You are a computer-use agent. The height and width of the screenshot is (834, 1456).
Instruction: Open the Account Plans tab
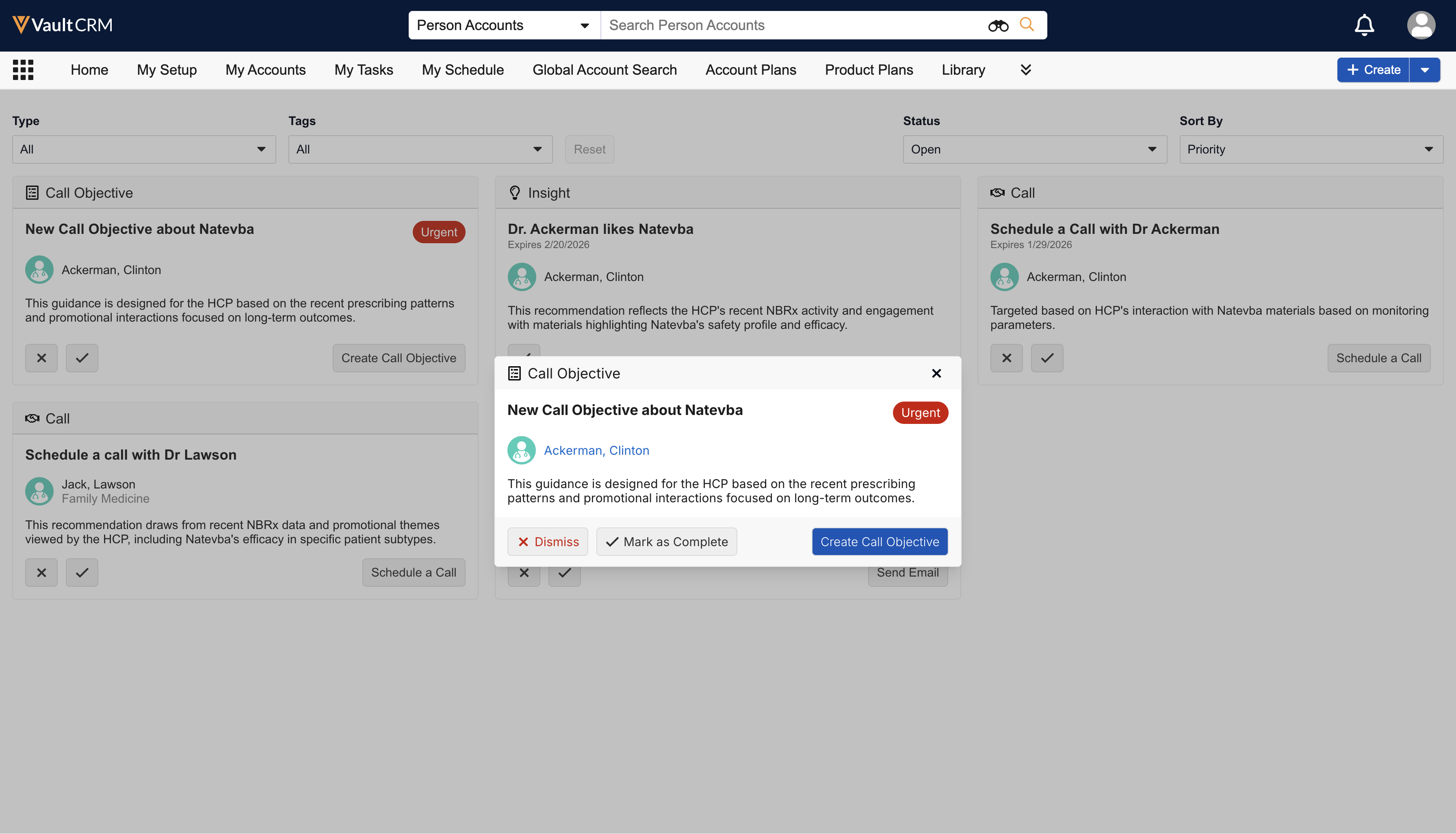click(x=751, y=70)
